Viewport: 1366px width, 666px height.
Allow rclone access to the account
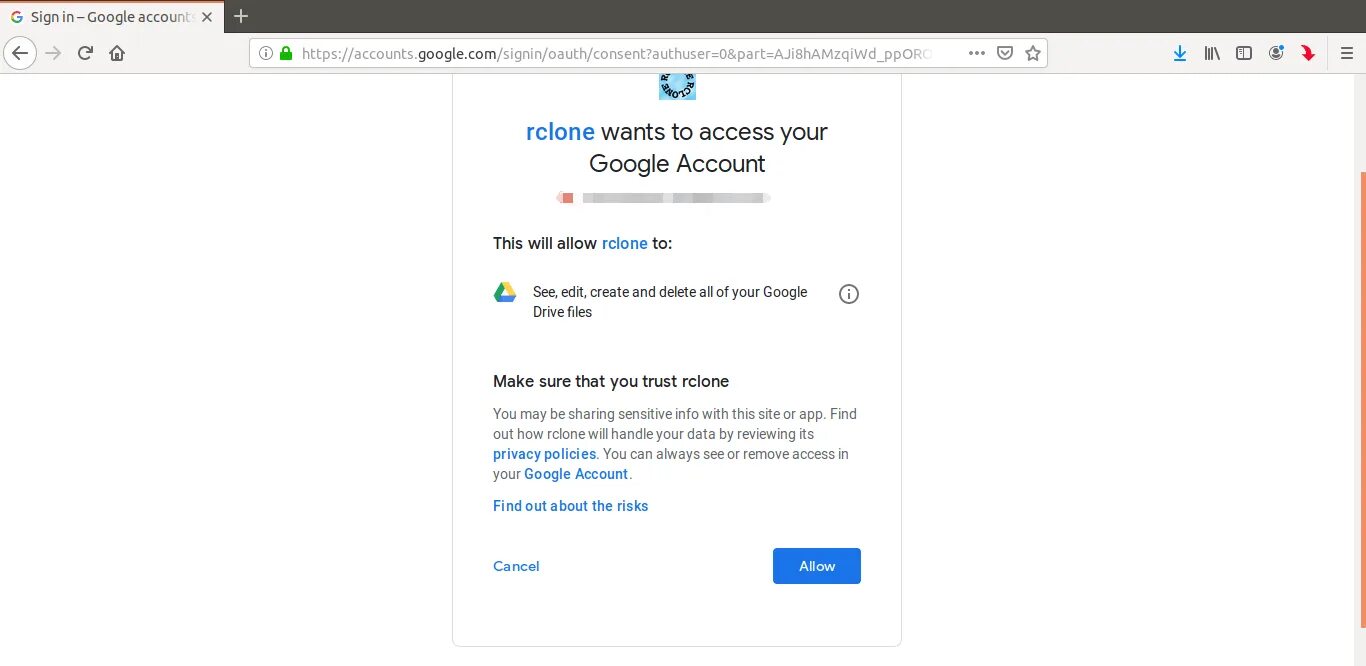[x=817, y=566]
